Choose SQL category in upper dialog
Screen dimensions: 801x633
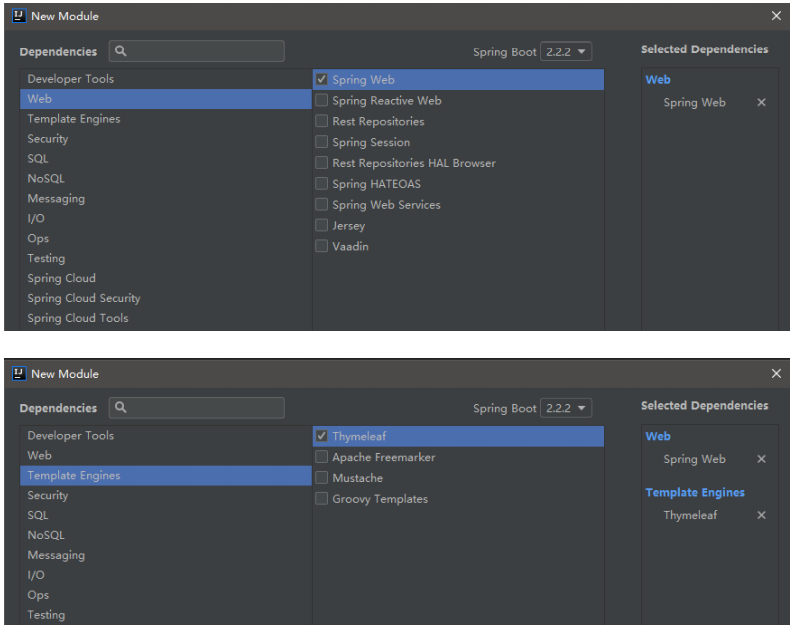click(166, 158)
